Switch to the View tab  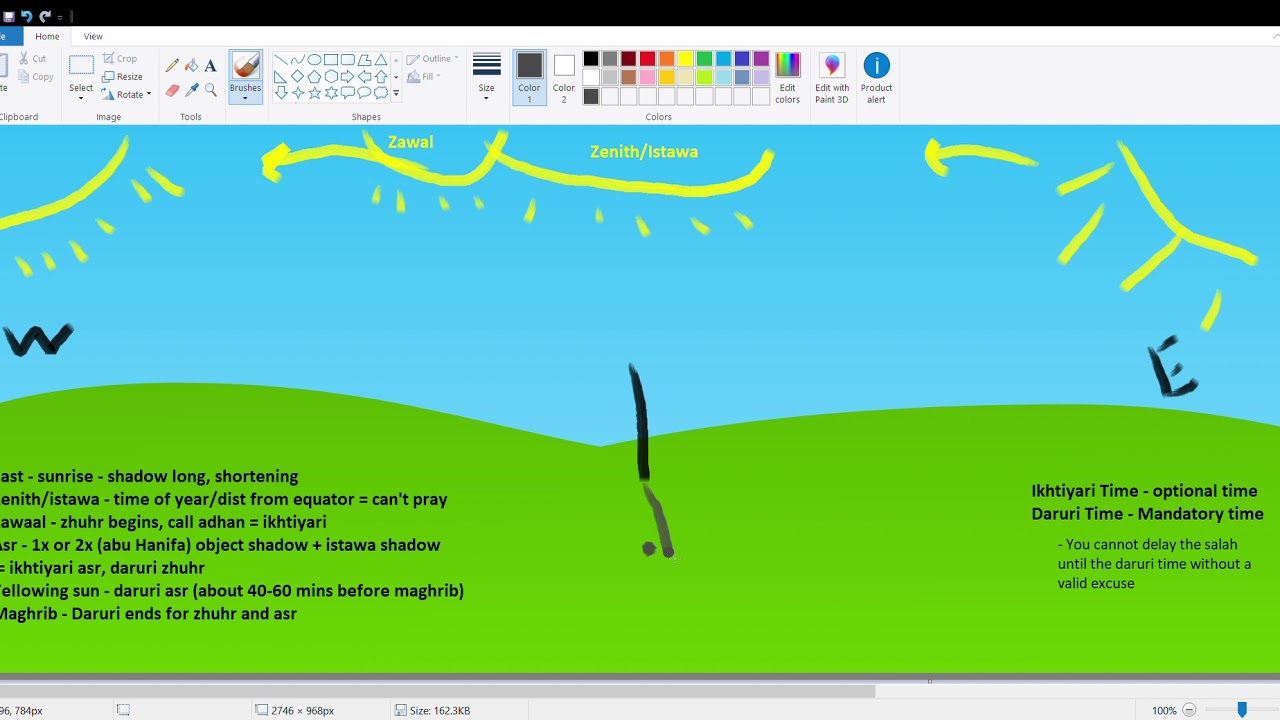pos(93,36)
